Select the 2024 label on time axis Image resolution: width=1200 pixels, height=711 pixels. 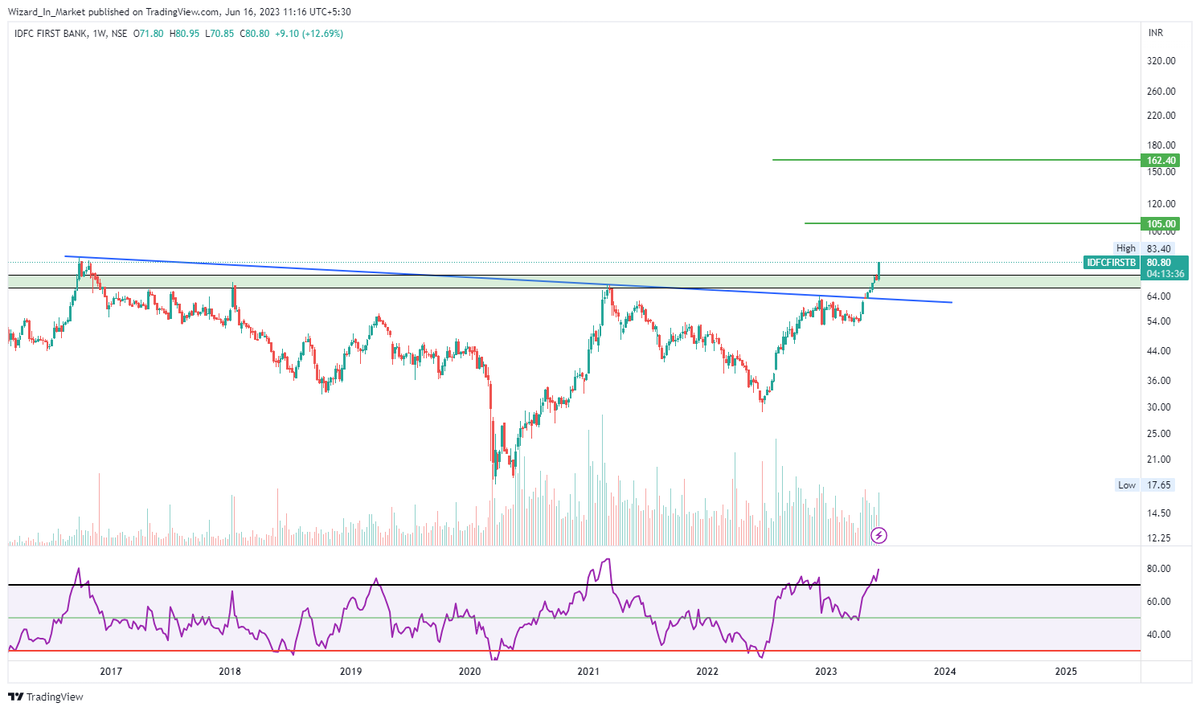click(x=946, y=672)
